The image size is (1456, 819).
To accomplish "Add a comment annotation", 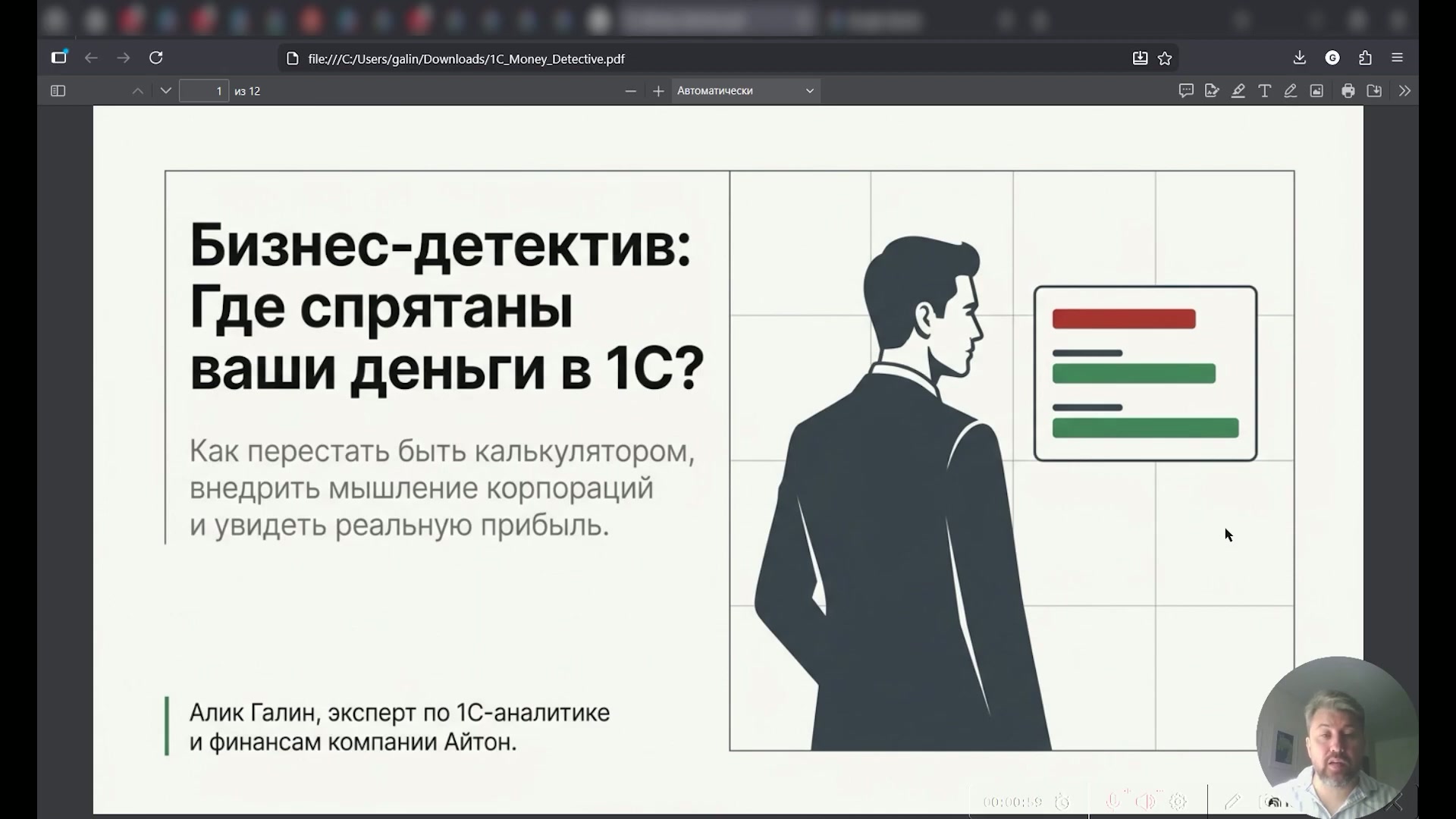I will tap(1186, 91).
